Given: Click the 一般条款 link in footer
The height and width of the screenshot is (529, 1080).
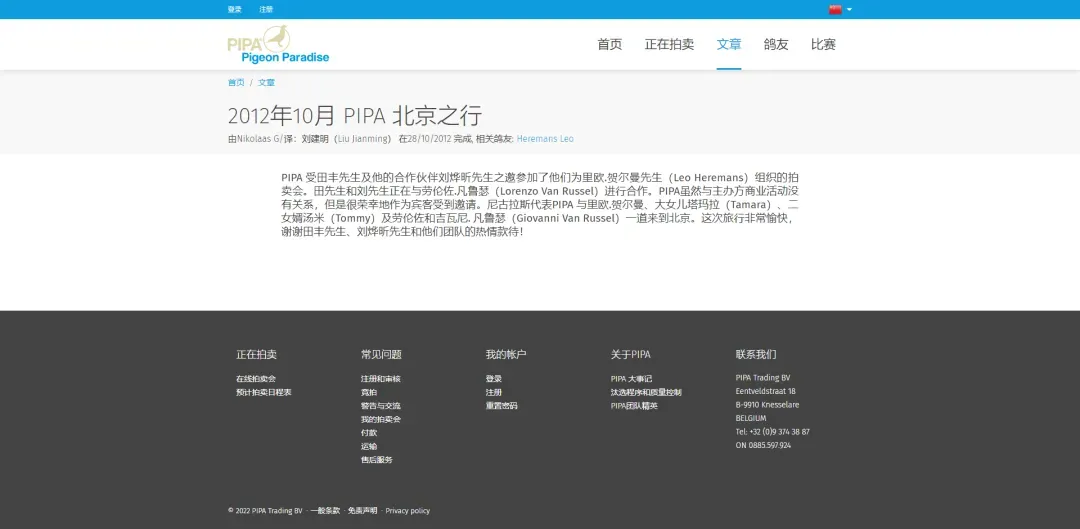Looking at the screenshot, I should (325, 511).
